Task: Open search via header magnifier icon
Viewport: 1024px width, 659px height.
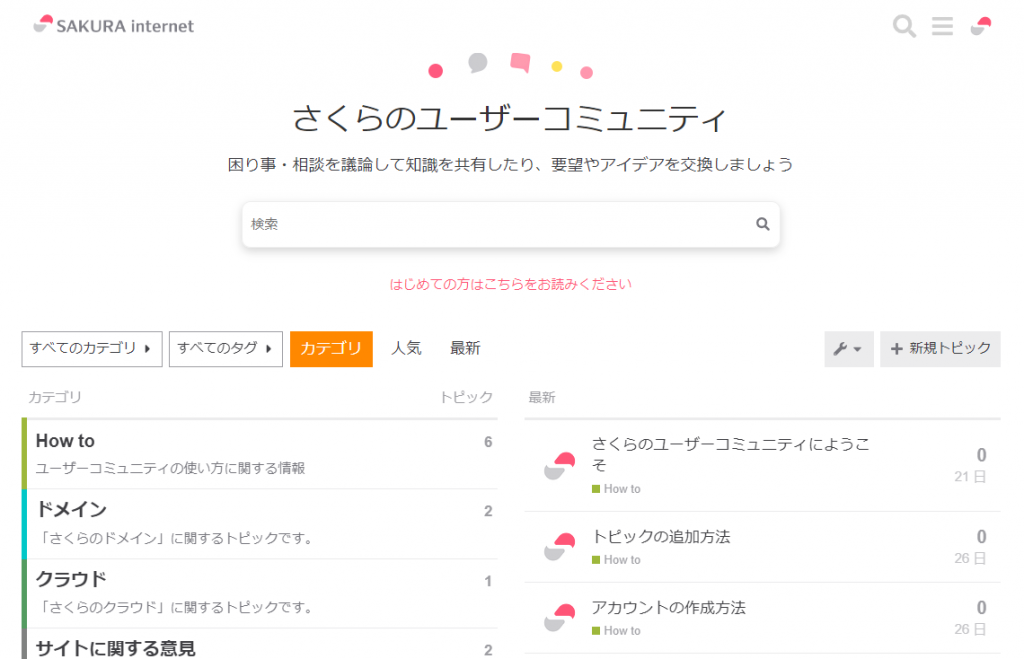Action: pos(904,26)
